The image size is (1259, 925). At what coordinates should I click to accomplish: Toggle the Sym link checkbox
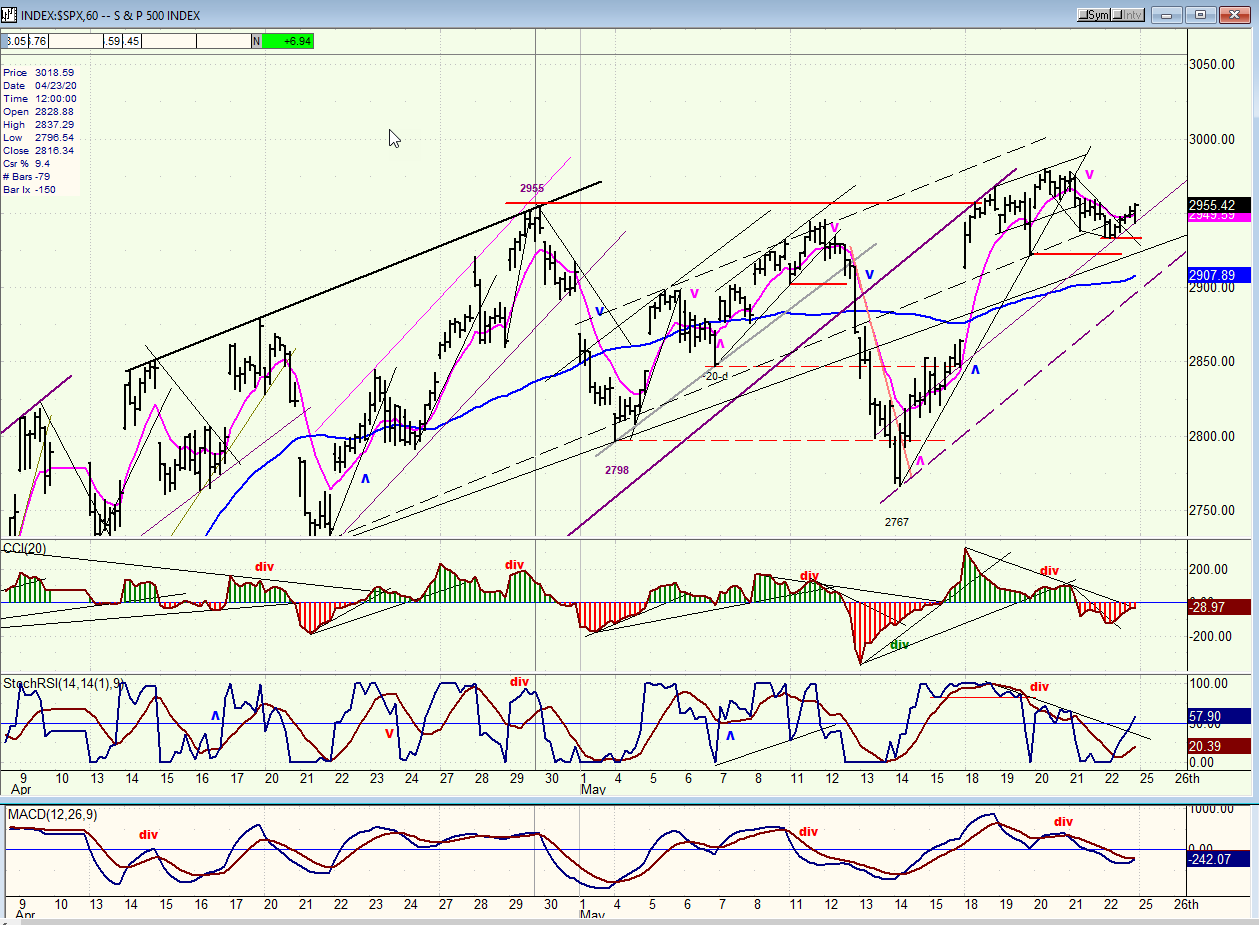(x=1094, y=15)
